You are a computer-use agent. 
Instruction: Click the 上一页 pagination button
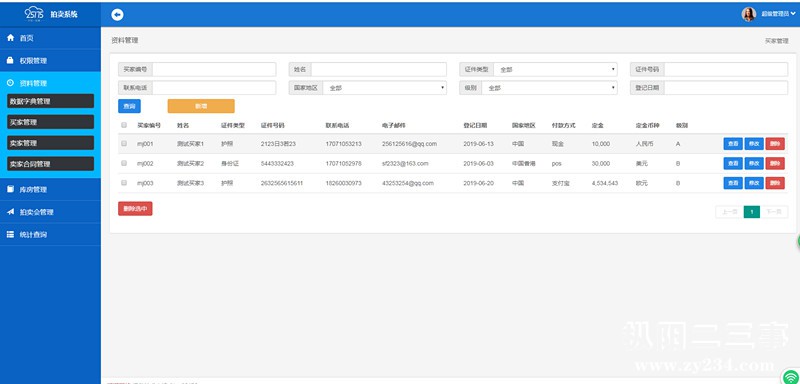(x=730, y=212)
